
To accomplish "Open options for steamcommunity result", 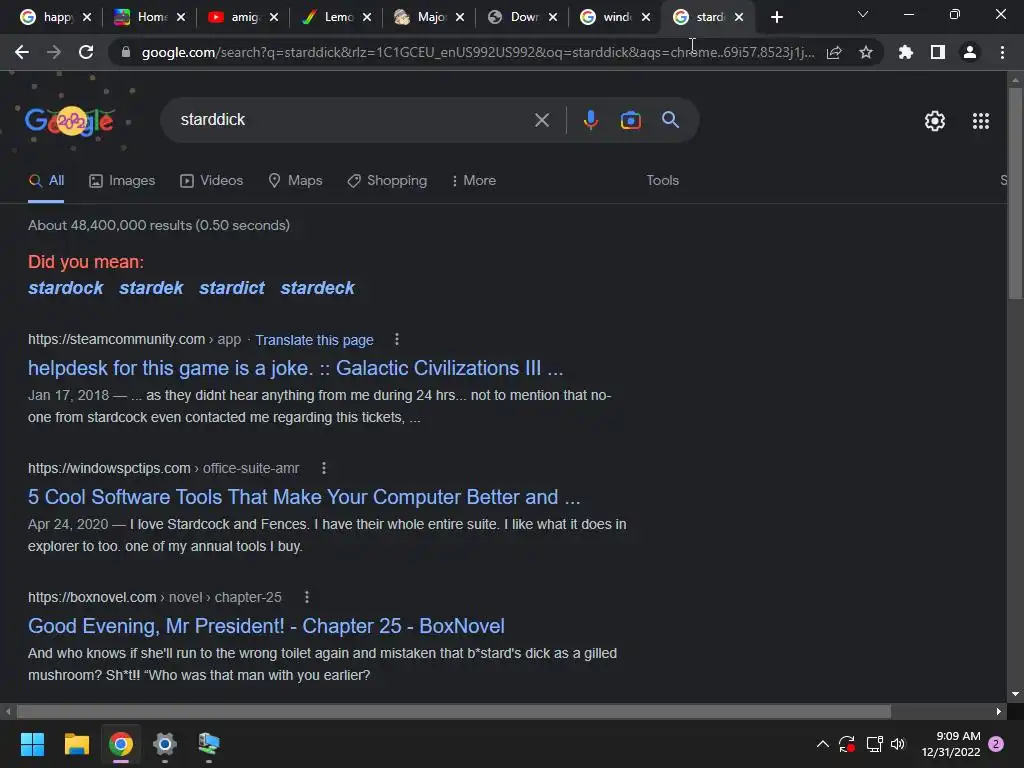I will coord(396,339).
